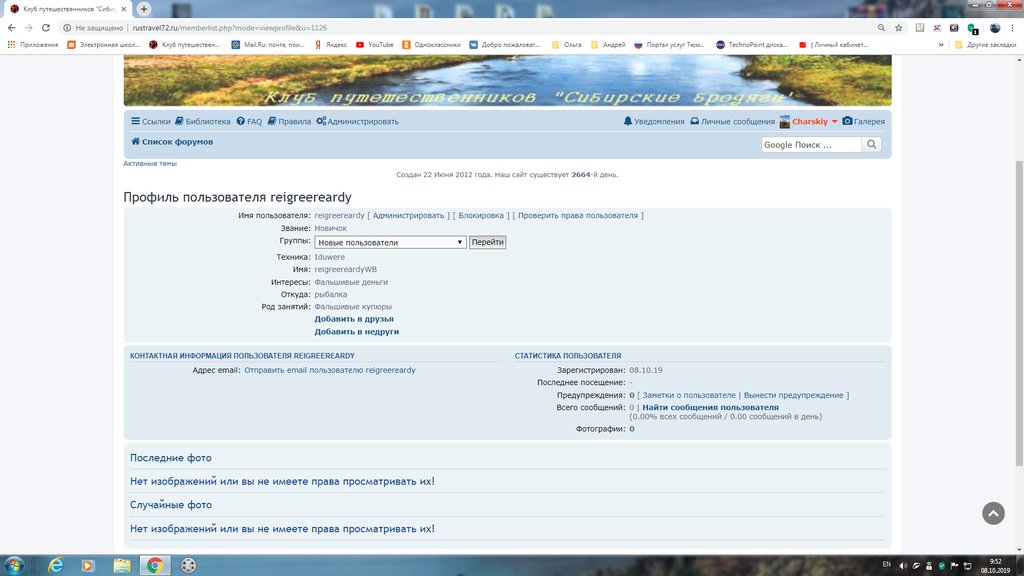Click the FAQ question mark icon
The width and height of the screenshot is (1024, 576).
coord(241,122)
